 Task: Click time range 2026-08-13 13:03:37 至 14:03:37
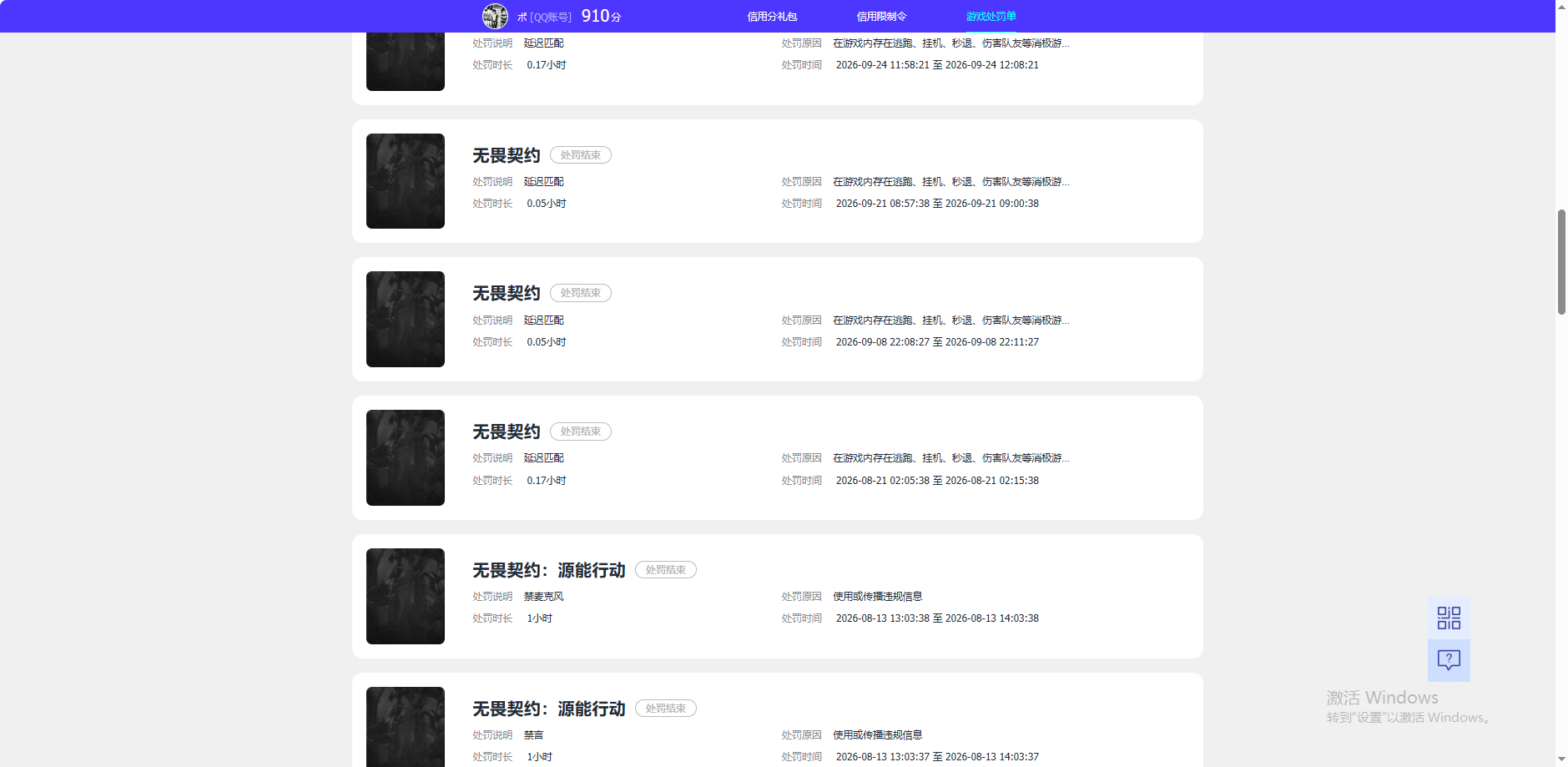[x=937, y=757]
